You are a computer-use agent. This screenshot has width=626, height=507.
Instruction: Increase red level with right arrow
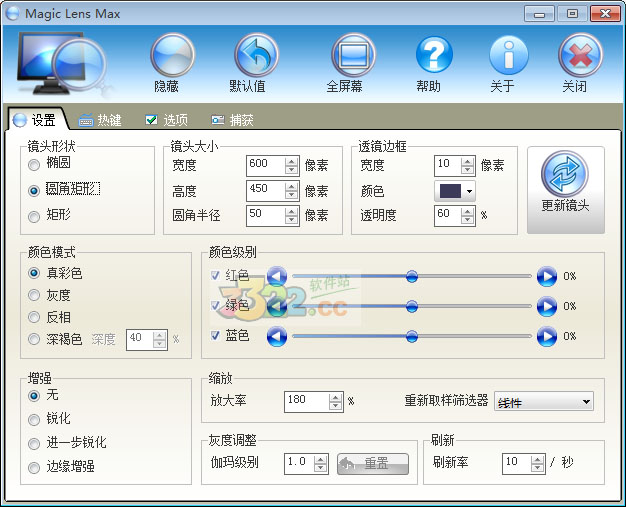click(x=547, y=276)
